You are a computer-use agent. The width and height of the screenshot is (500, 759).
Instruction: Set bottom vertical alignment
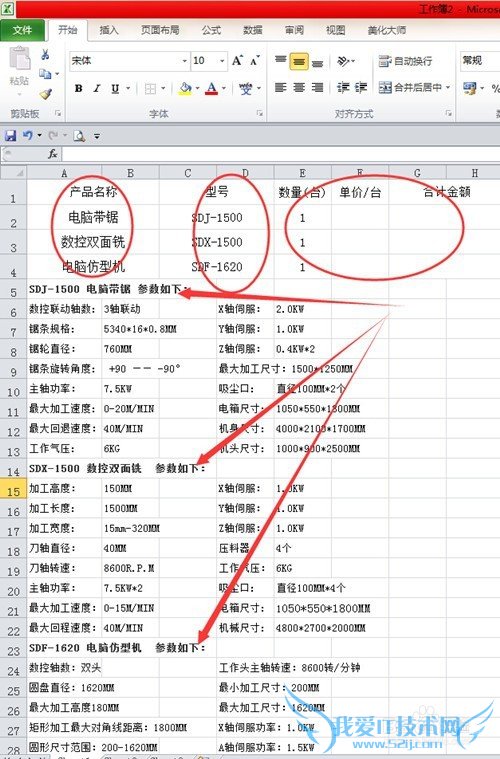318,62
